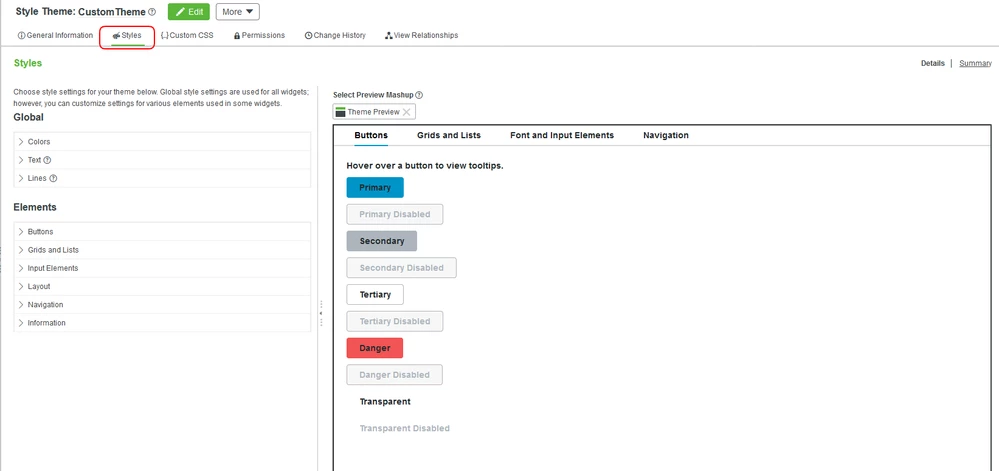
Task: Expand the Colors section
Action: pyautogui.click(x=162, y=141)
